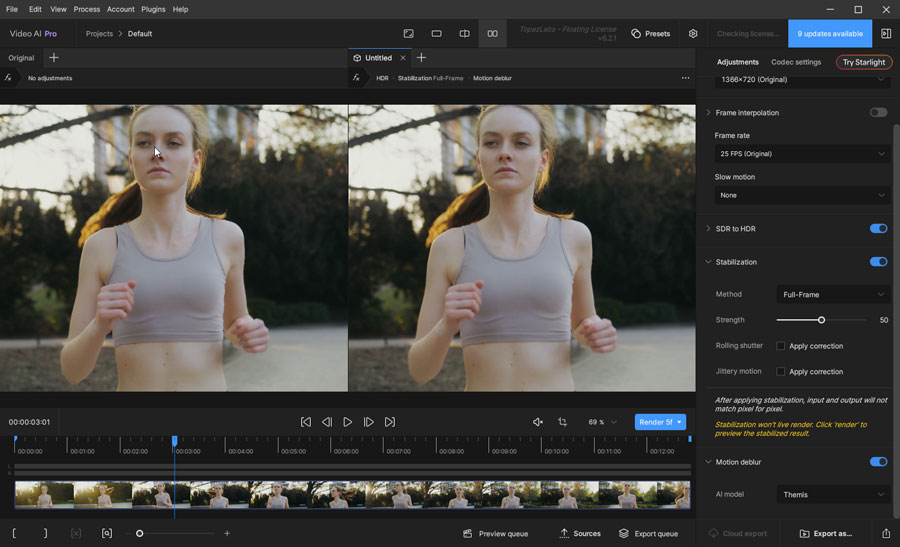
Task: Click Projects in the breadcrumb
Action: pyautogui.click(x=99, y=34)
